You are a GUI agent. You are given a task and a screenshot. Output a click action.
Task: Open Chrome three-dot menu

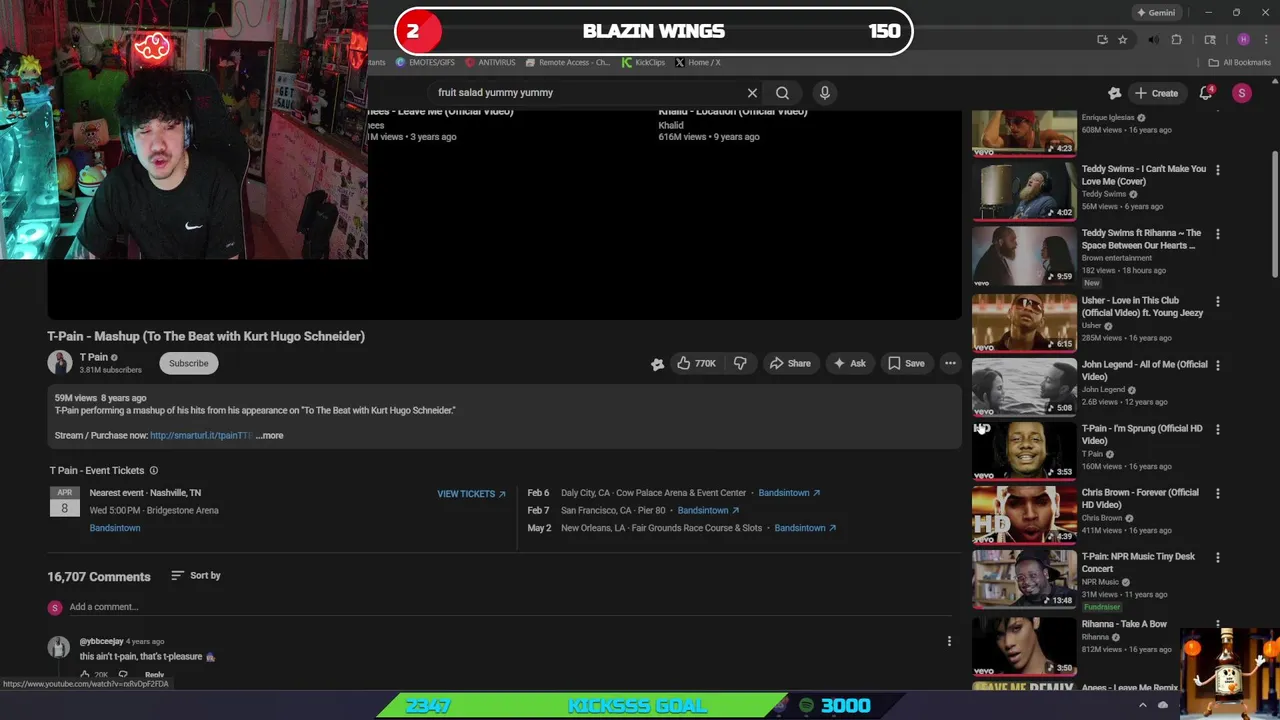click(x=1265, y=40)
